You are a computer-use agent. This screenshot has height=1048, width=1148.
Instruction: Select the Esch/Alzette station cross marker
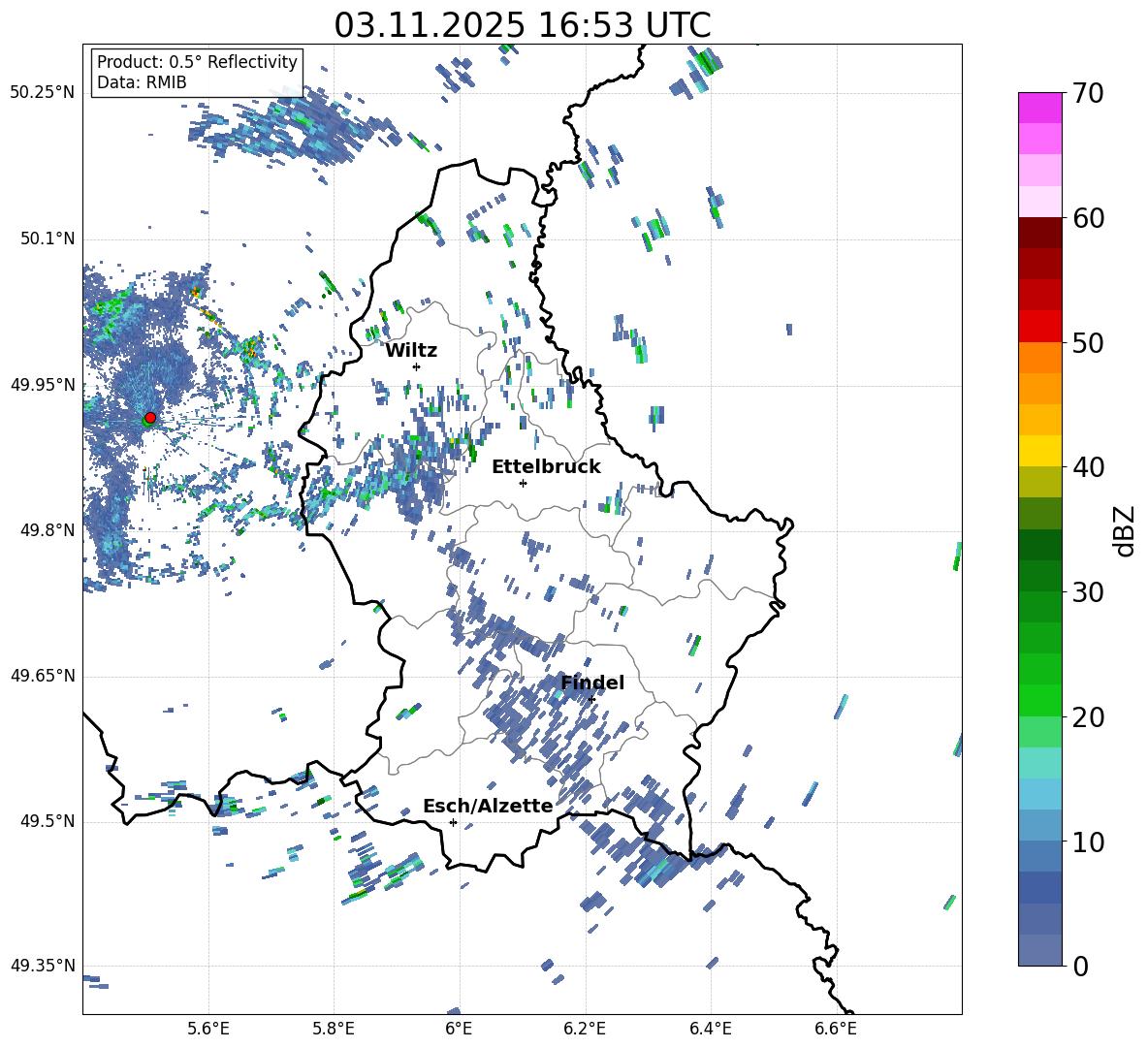[453, 822]
